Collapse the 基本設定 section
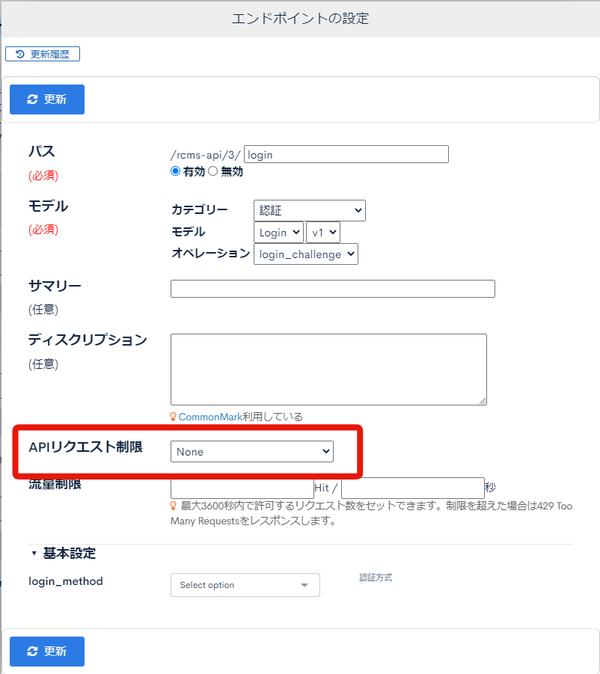Image resolution: width=600 pixels, height=674 pixels. click(64, 553)
